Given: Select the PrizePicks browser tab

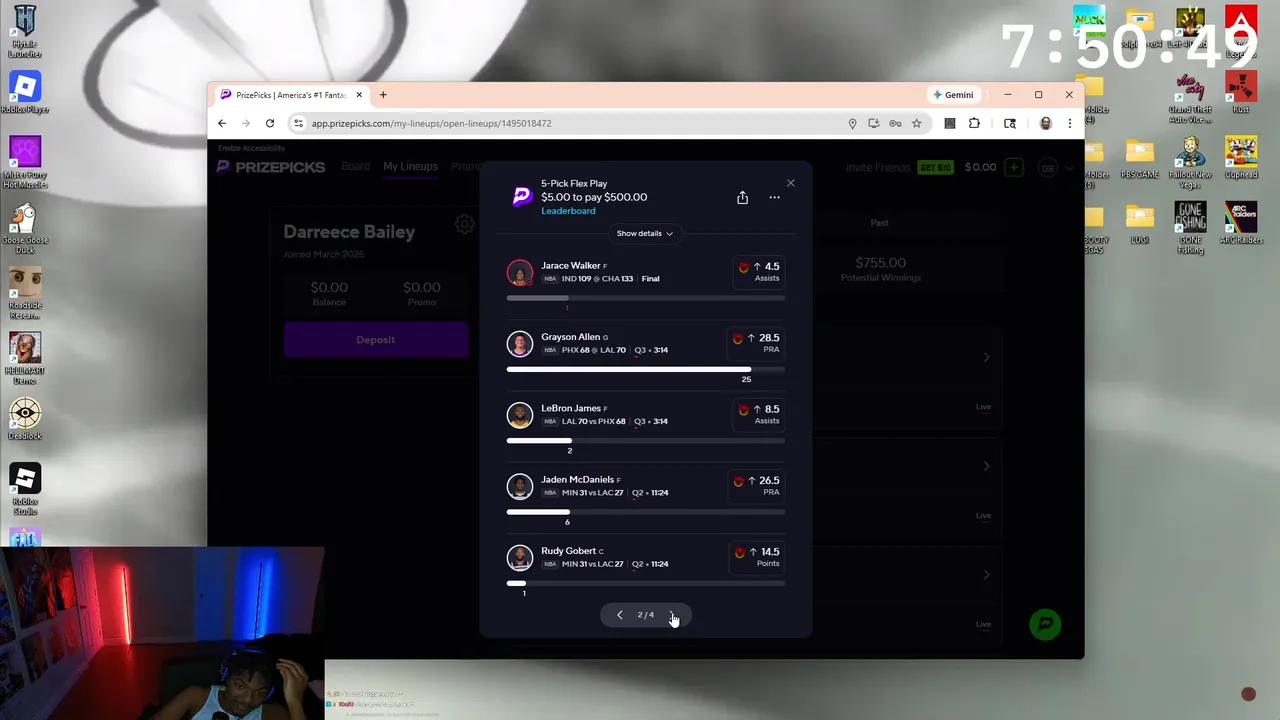Looking at the screenshot, I should pyautogui.click(x=290, y=95).
